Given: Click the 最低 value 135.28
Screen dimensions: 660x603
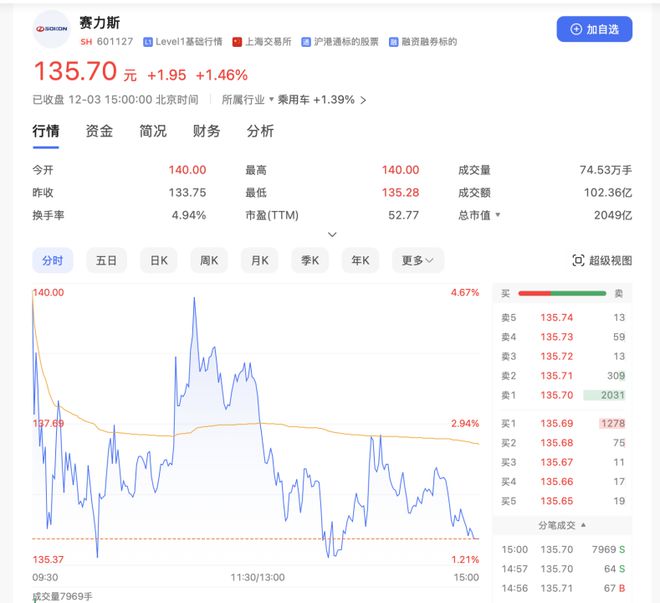Looking at the screenshot, I should coord(400,193).
